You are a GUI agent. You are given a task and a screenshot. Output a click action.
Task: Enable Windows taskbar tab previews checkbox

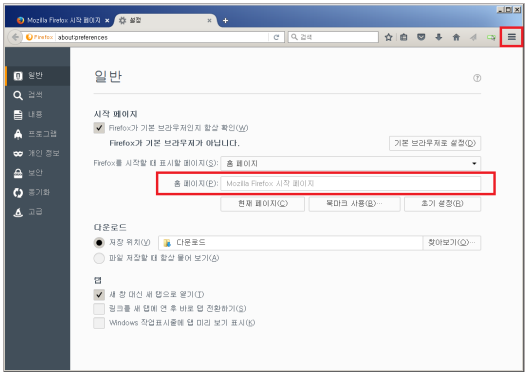tap(99, 323)
